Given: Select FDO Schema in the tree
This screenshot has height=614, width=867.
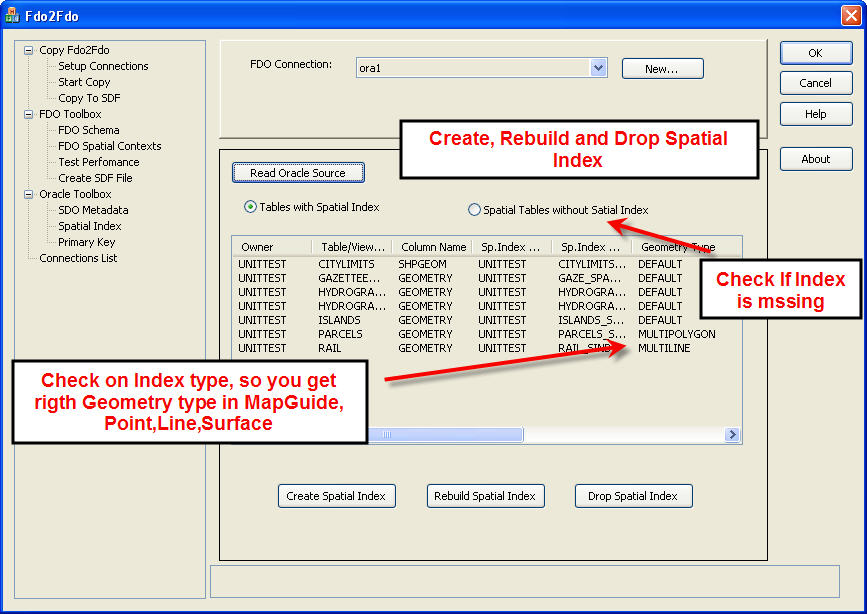Looking at the screenshot, I should pyautogui.click(x=88, y=131).
